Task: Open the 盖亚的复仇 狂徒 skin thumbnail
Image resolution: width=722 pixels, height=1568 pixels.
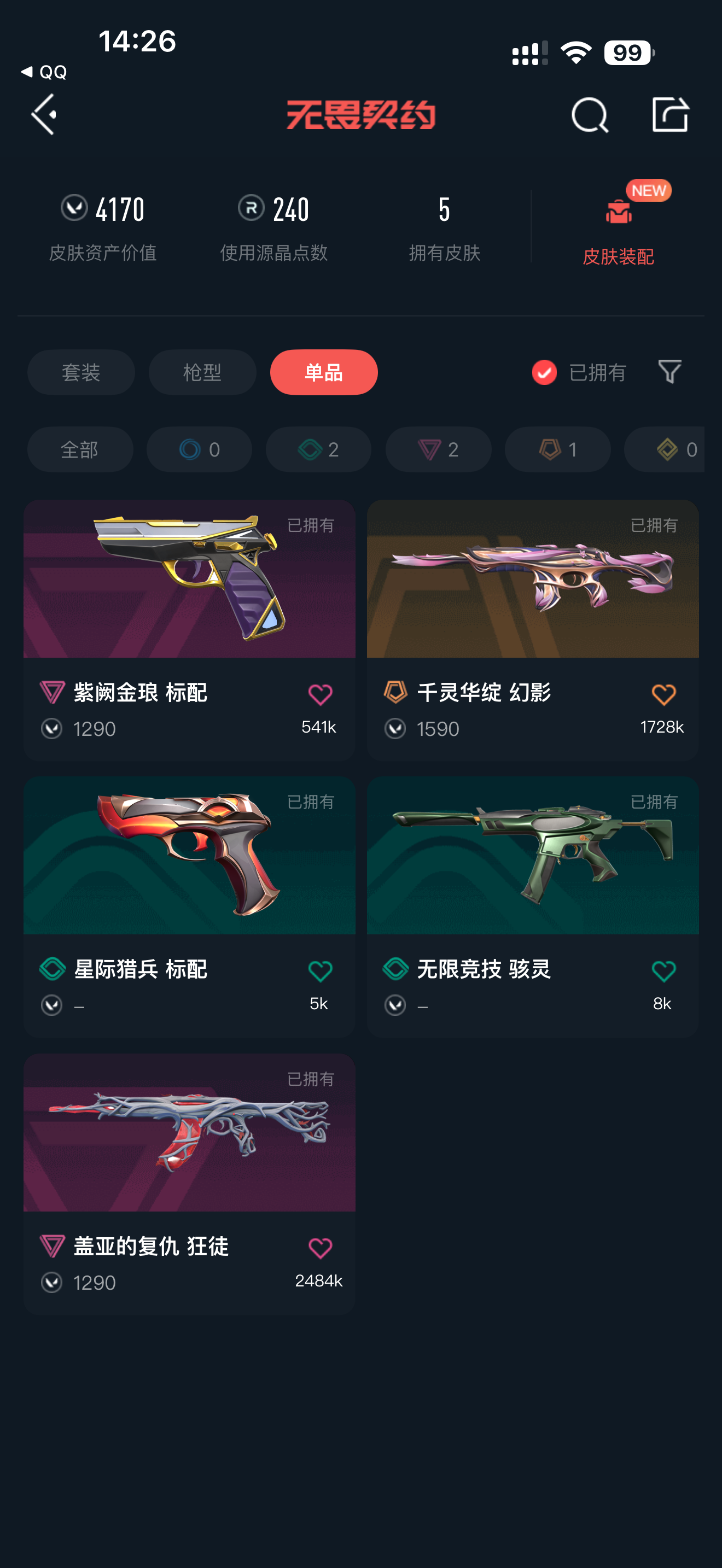Action: (189, 1133)
